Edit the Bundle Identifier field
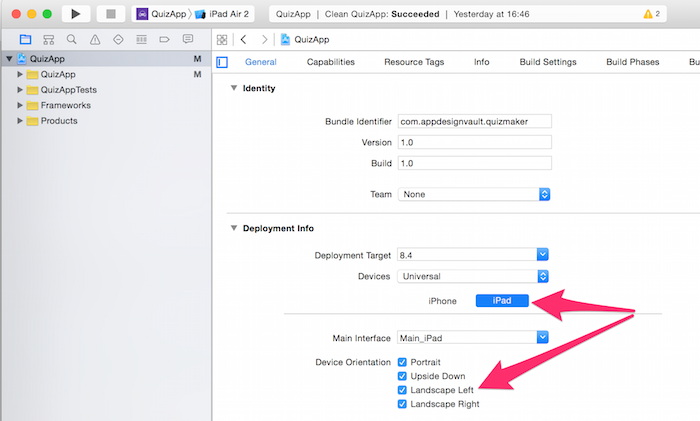Image resolution: width=700 pixels, height=421 pixels. tap(475, 121)
